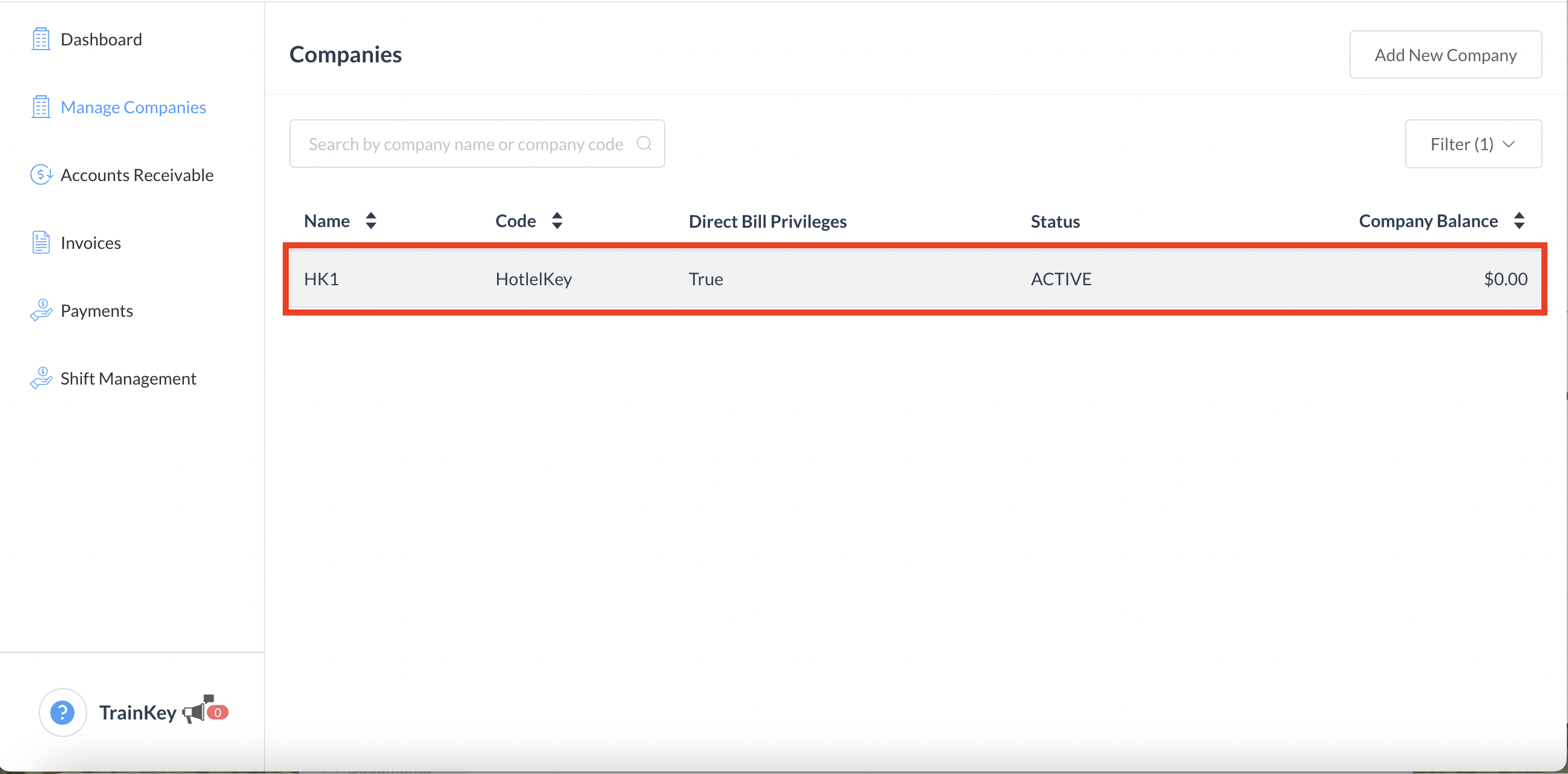The height and width of the screenshot is (774, 1568).
Task: Click the red notification count badge
Action: tap(217, 712)
